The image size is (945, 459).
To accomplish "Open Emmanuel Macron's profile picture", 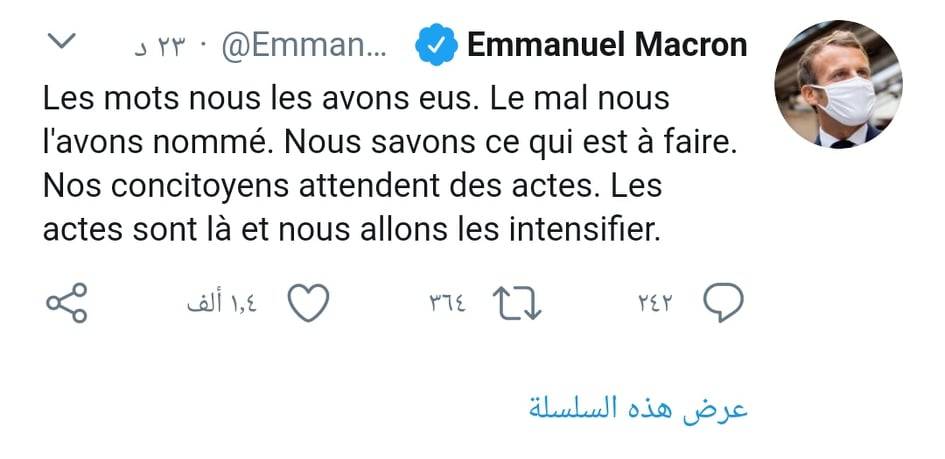I will click(x=839, y=85).
